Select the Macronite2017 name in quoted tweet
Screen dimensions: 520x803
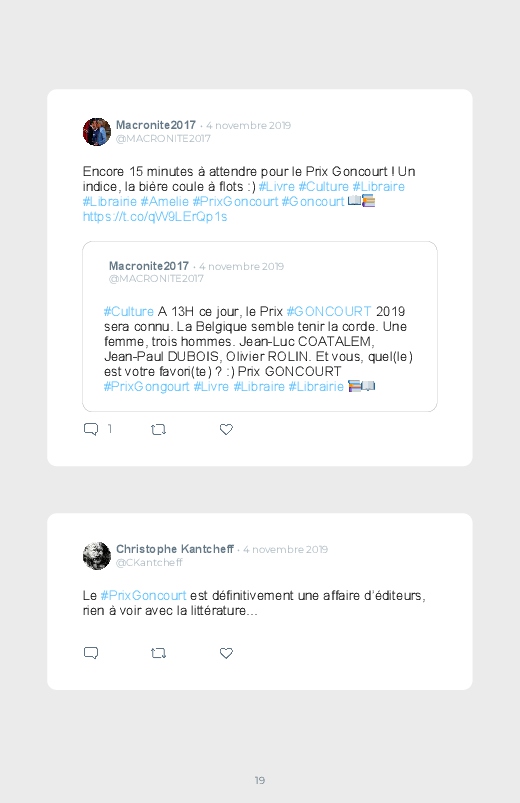(149, 266)
